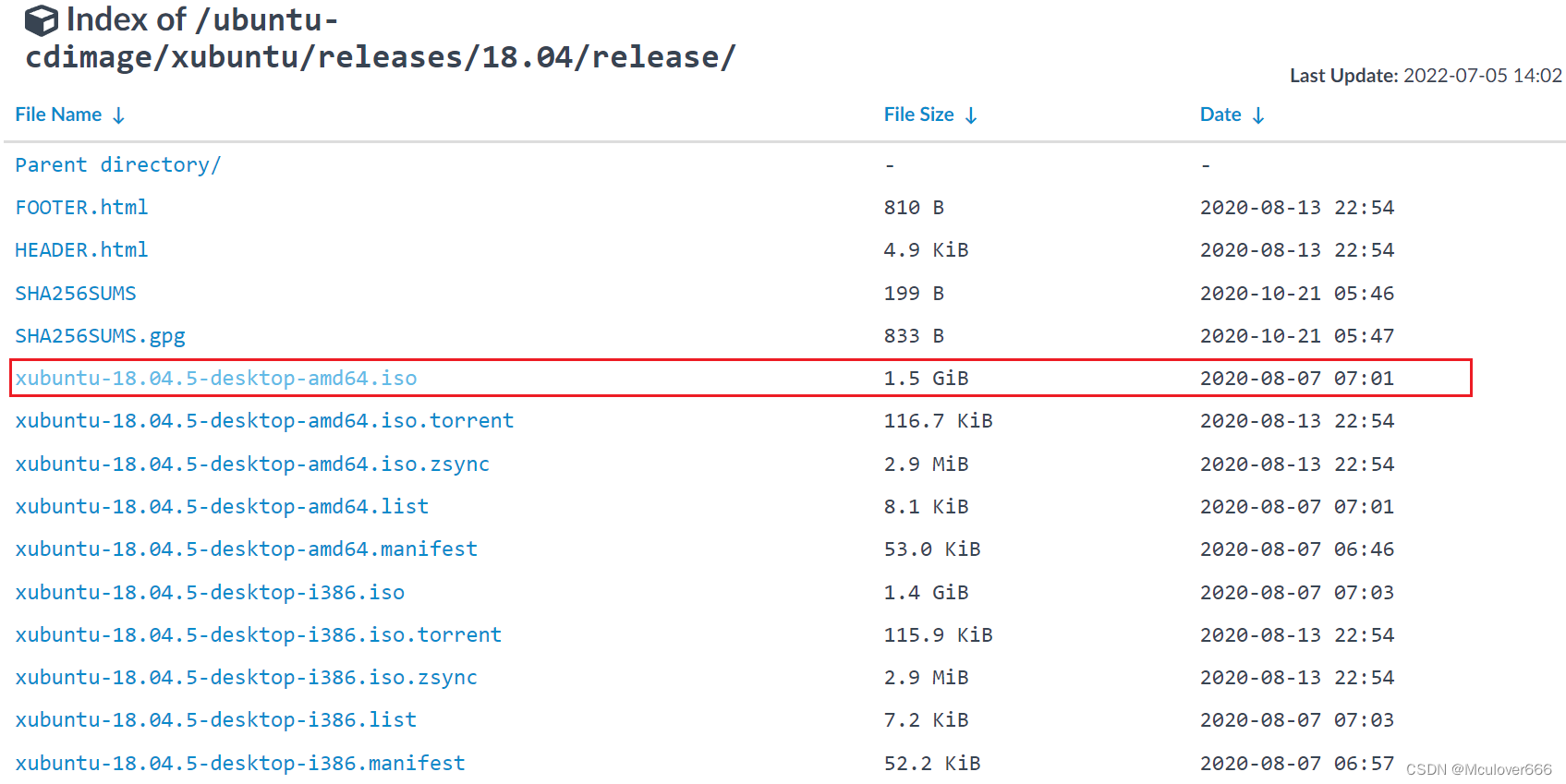Image resolution: width=1566 pixels, height=784 pixels.
Task: Click the cube mirror logo icon
Action: point(42,20)
